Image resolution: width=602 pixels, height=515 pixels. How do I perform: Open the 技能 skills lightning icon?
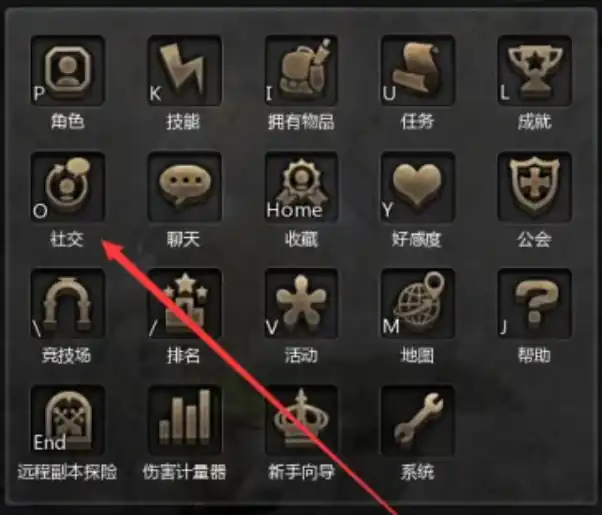tap(184, 71)
